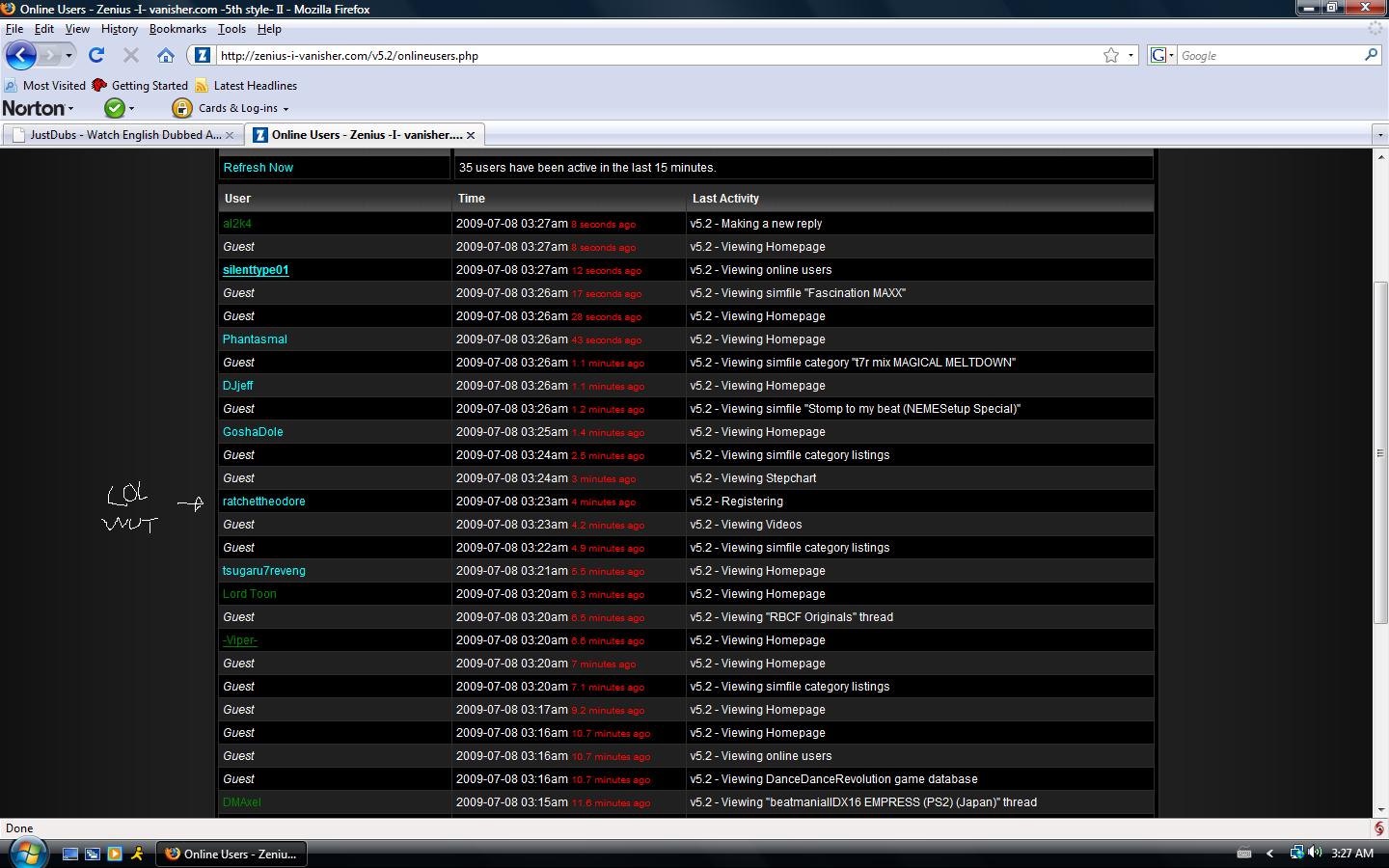Screen dimensions: 1389x868
Task: Open GoshaDole user link
Action: tap(253, 432)
